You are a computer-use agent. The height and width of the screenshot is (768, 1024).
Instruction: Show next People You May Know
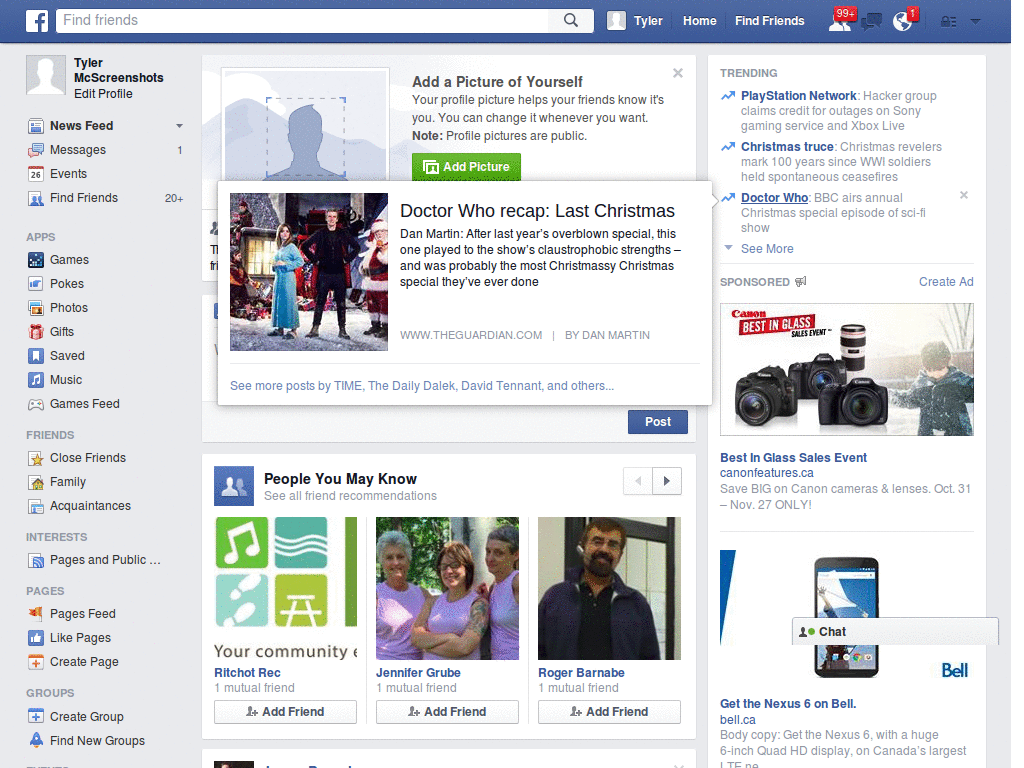point(667,481)
